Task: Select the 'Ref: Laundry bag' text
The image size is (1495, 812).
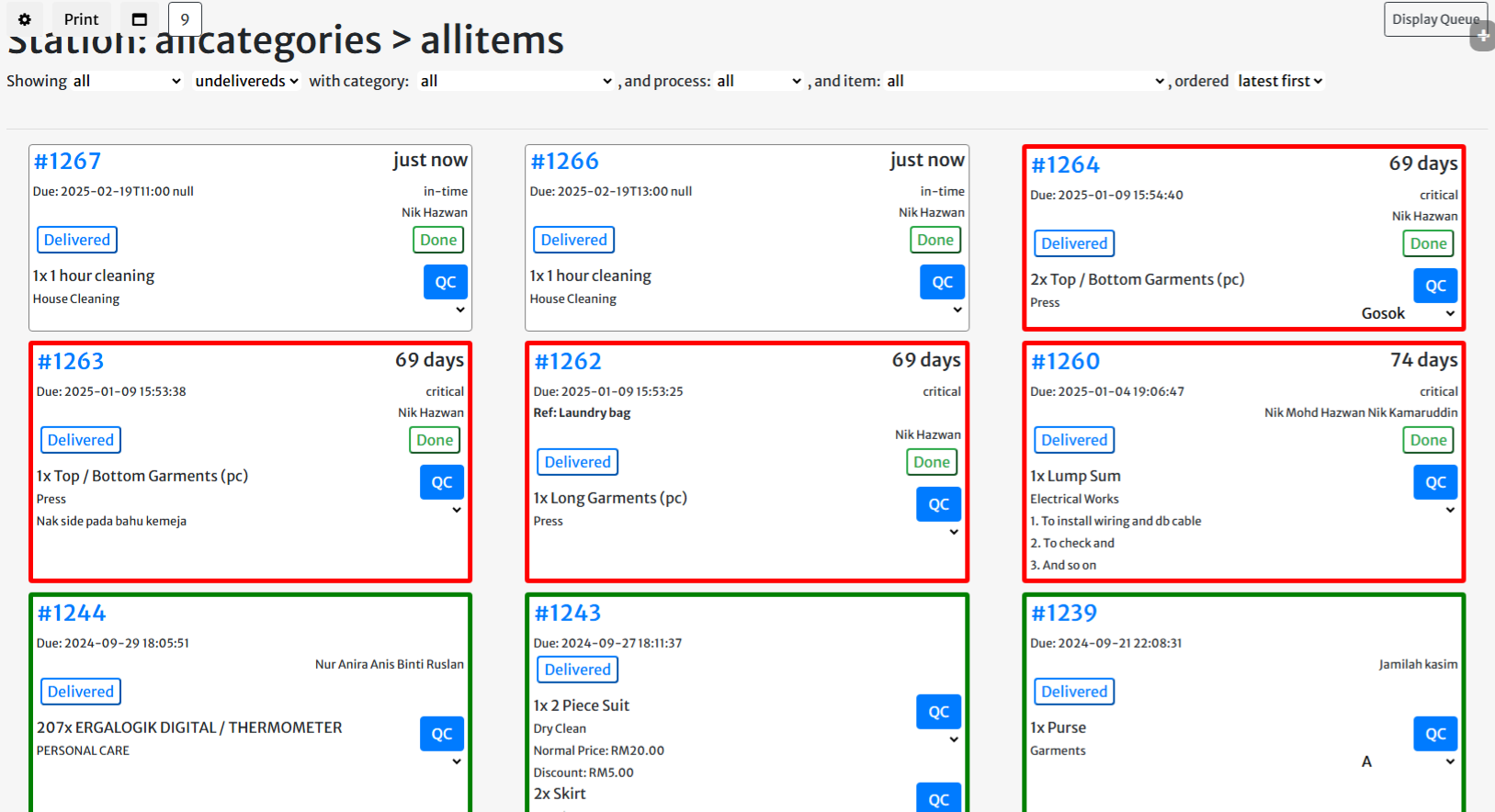Action: point(582,413)
